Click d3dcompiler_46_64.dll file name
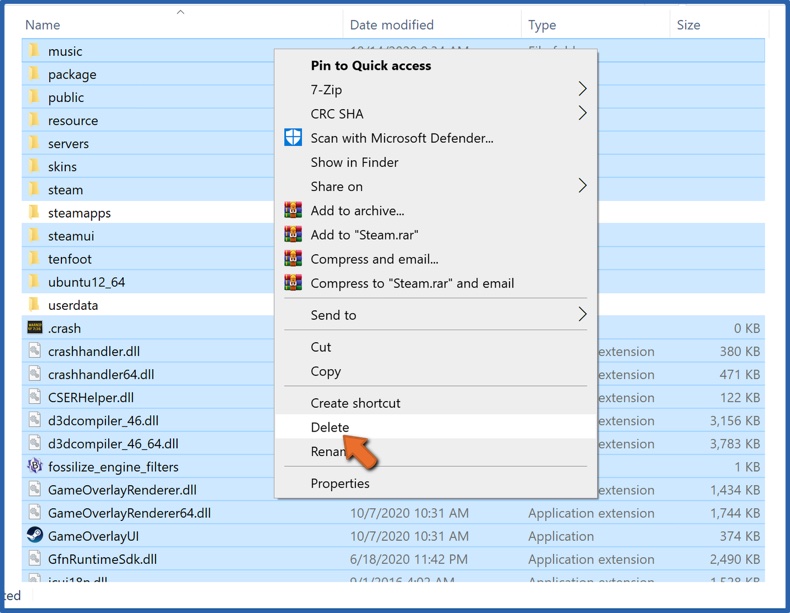The width and height of the screenshot is (790, 613). [x=113, y=444]
